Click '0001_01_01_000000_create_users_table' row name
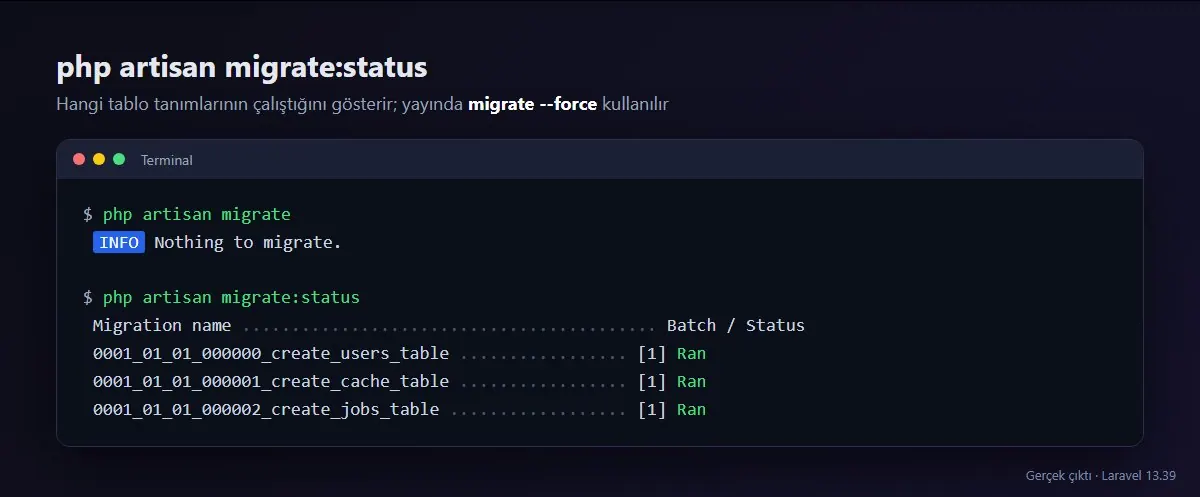The width and height of the screenshot is (1200, 497). 271,354
